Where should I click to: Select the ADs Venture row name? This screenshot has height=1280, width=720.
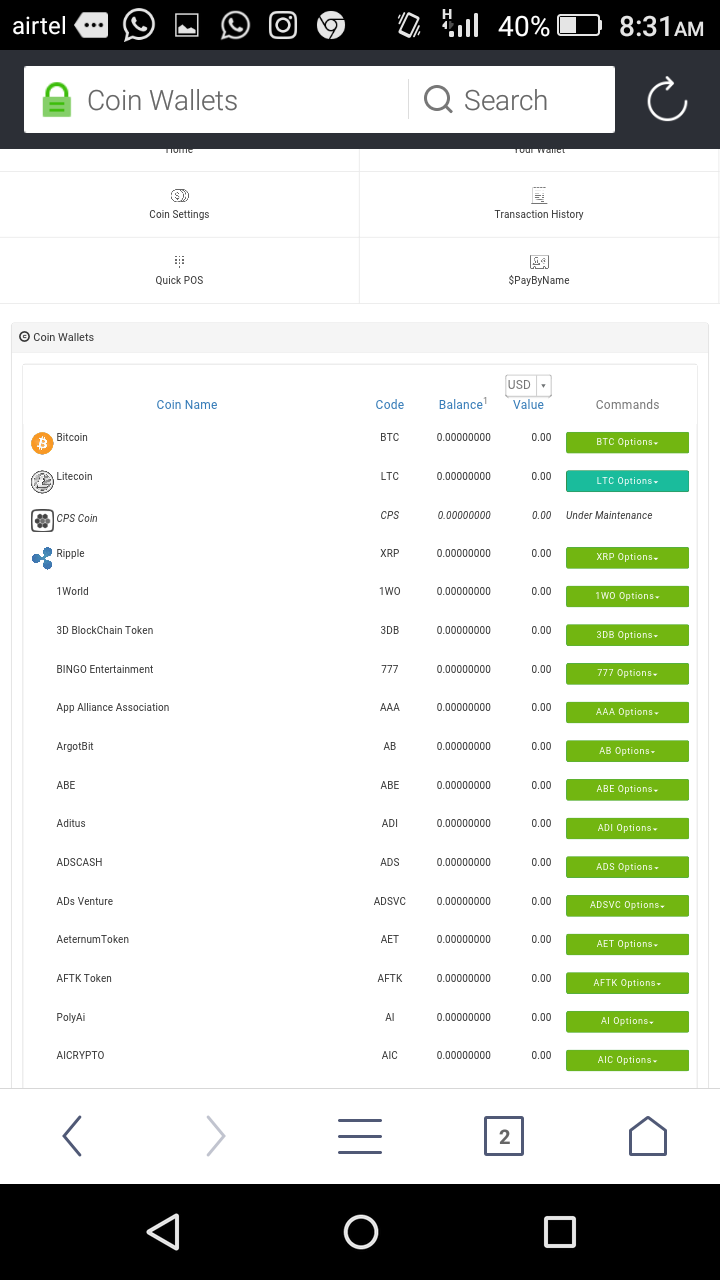pos(85,901)
